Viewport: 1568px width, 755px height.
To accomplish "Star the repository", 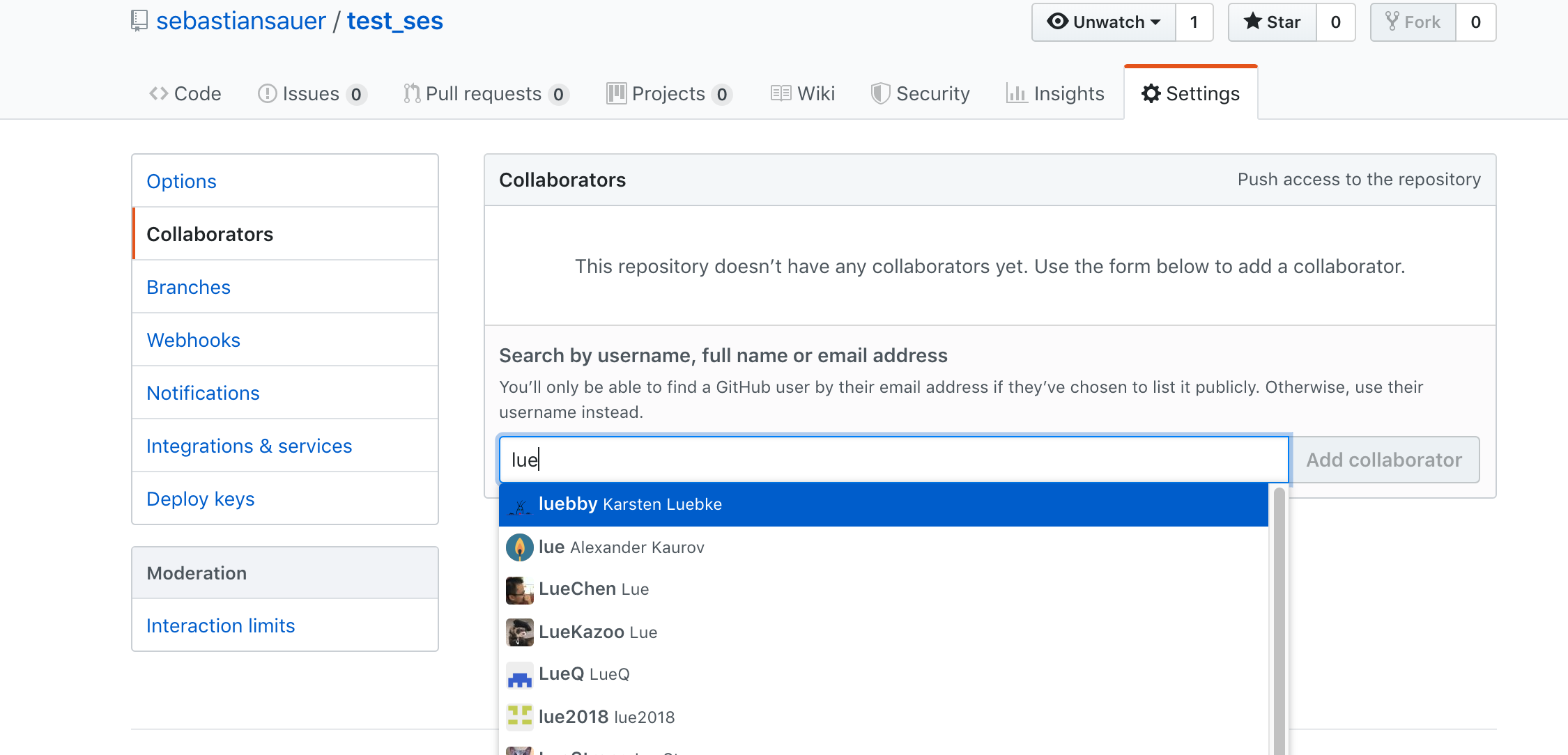I will click(x=1273, y=22).
